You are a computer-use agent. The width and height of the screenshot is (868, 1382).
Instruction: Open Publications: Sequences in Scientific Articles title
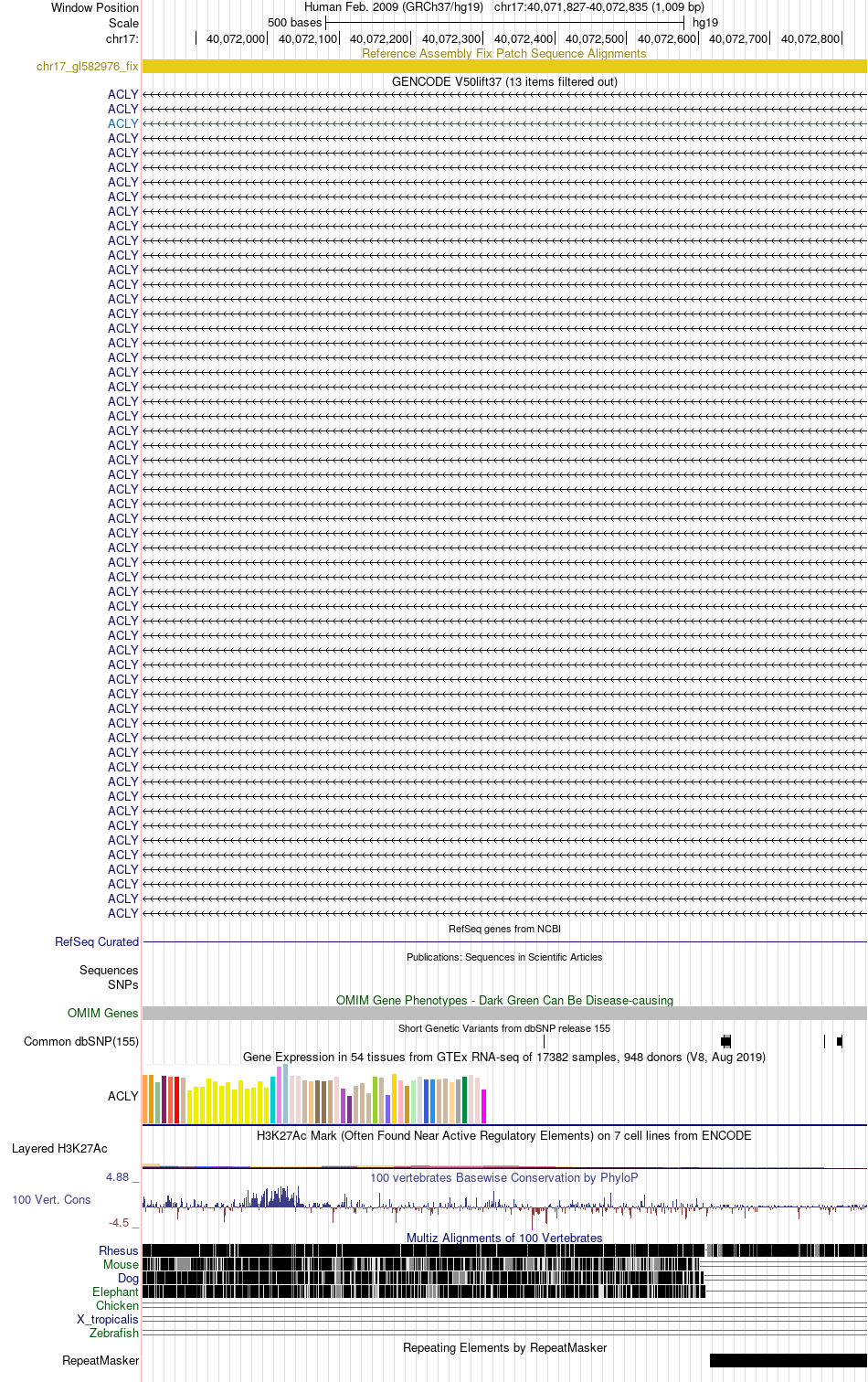click(504, 957)
